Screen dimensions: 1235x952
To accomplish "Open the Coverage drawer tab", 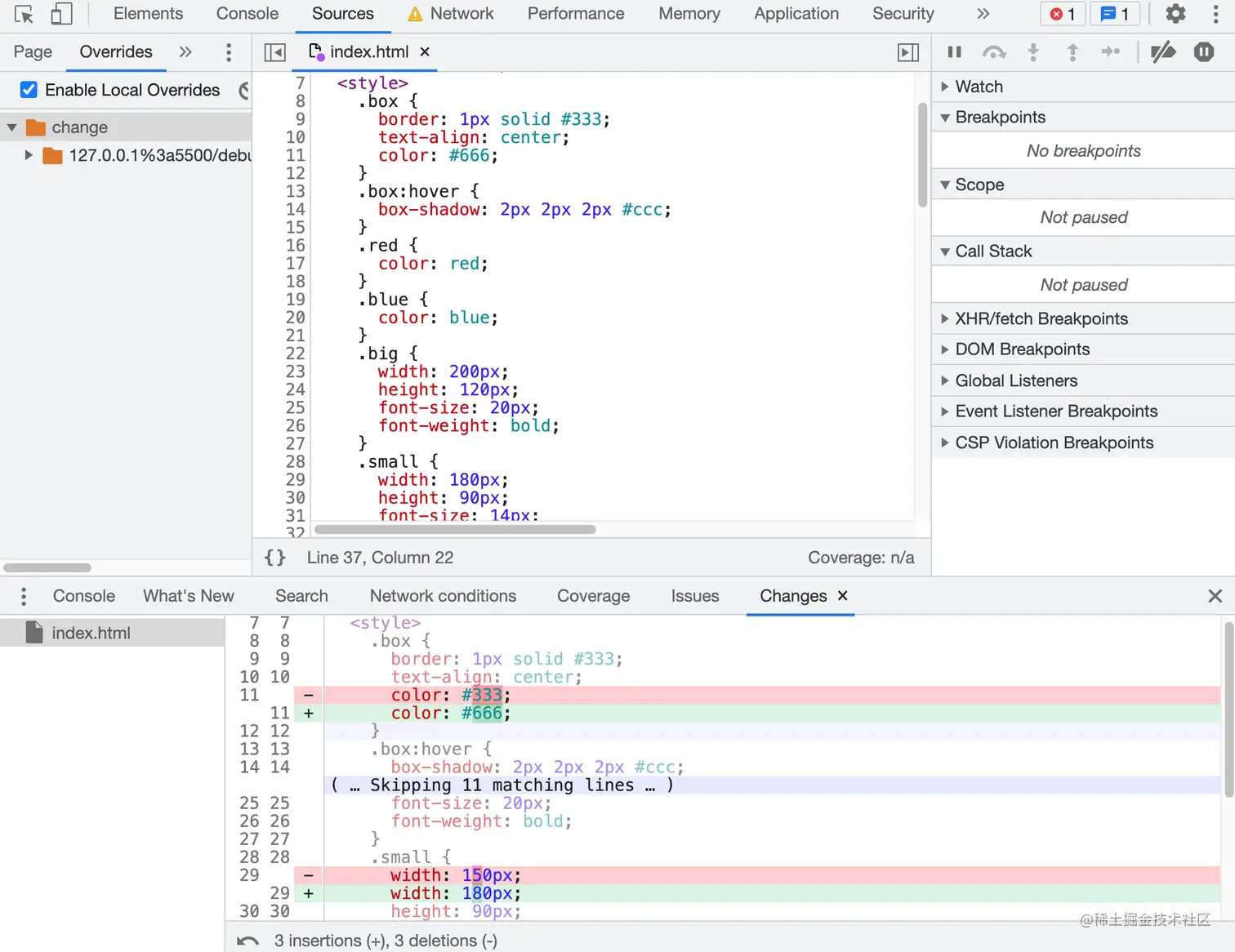I will coord(593,596).
